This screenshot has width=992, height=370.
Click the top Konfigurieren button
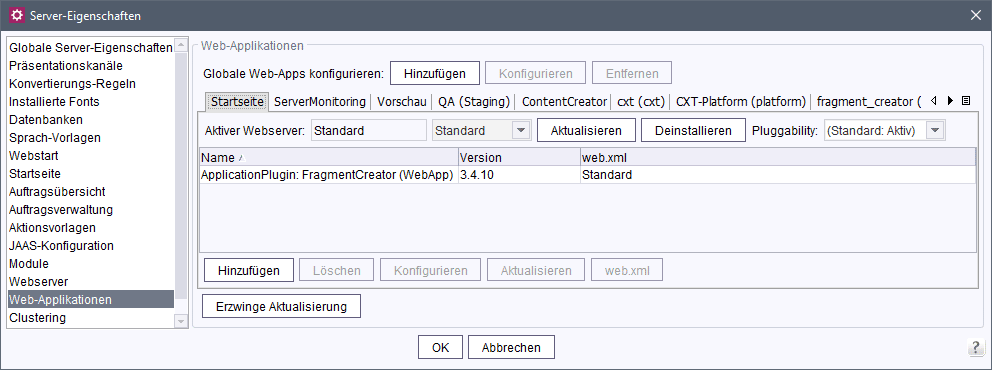[535, 73]
